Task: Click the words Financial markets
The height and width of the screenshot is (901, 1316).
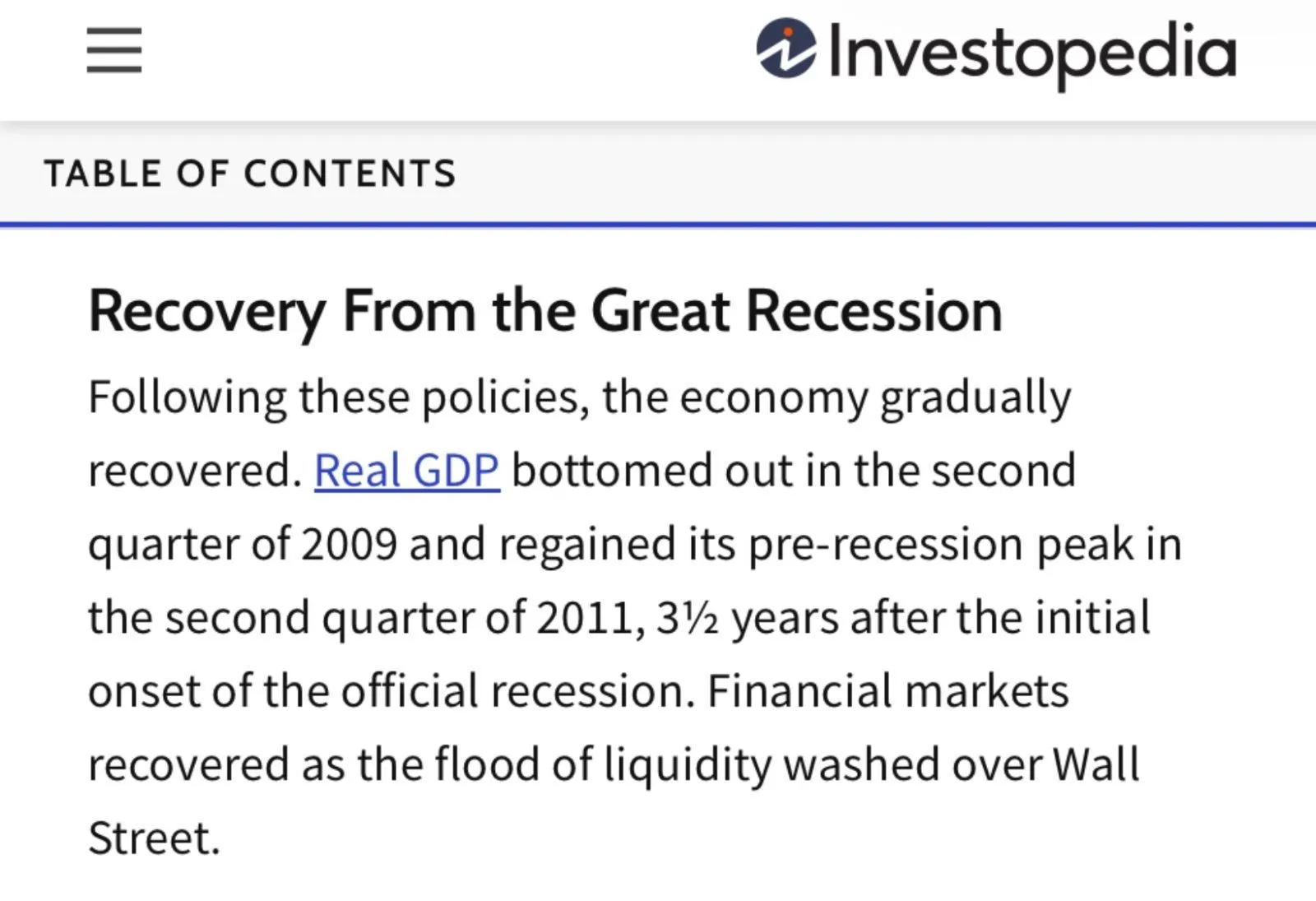Action: tap(887, 691)
